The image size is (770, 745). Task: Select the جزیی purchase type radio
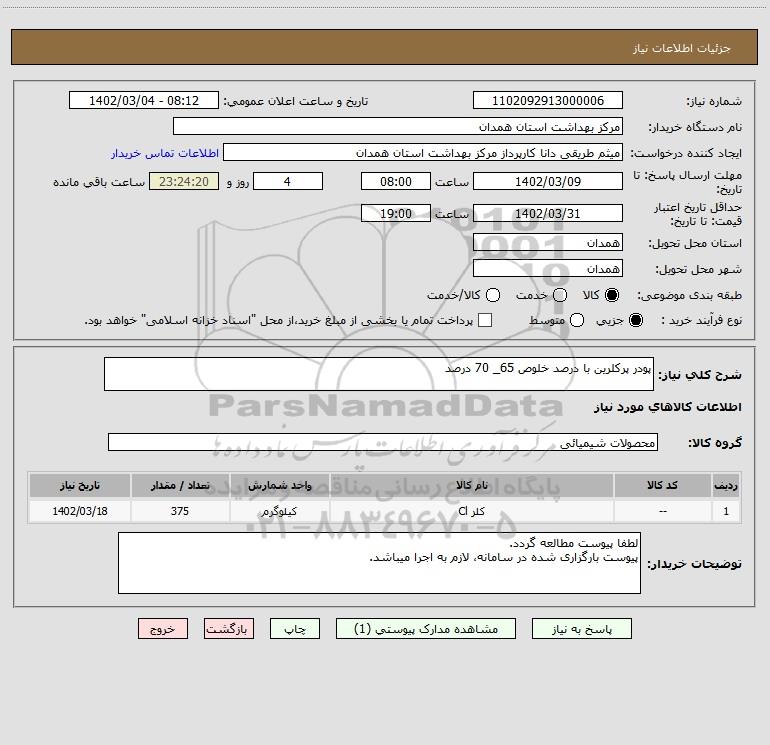pos(635,321)
